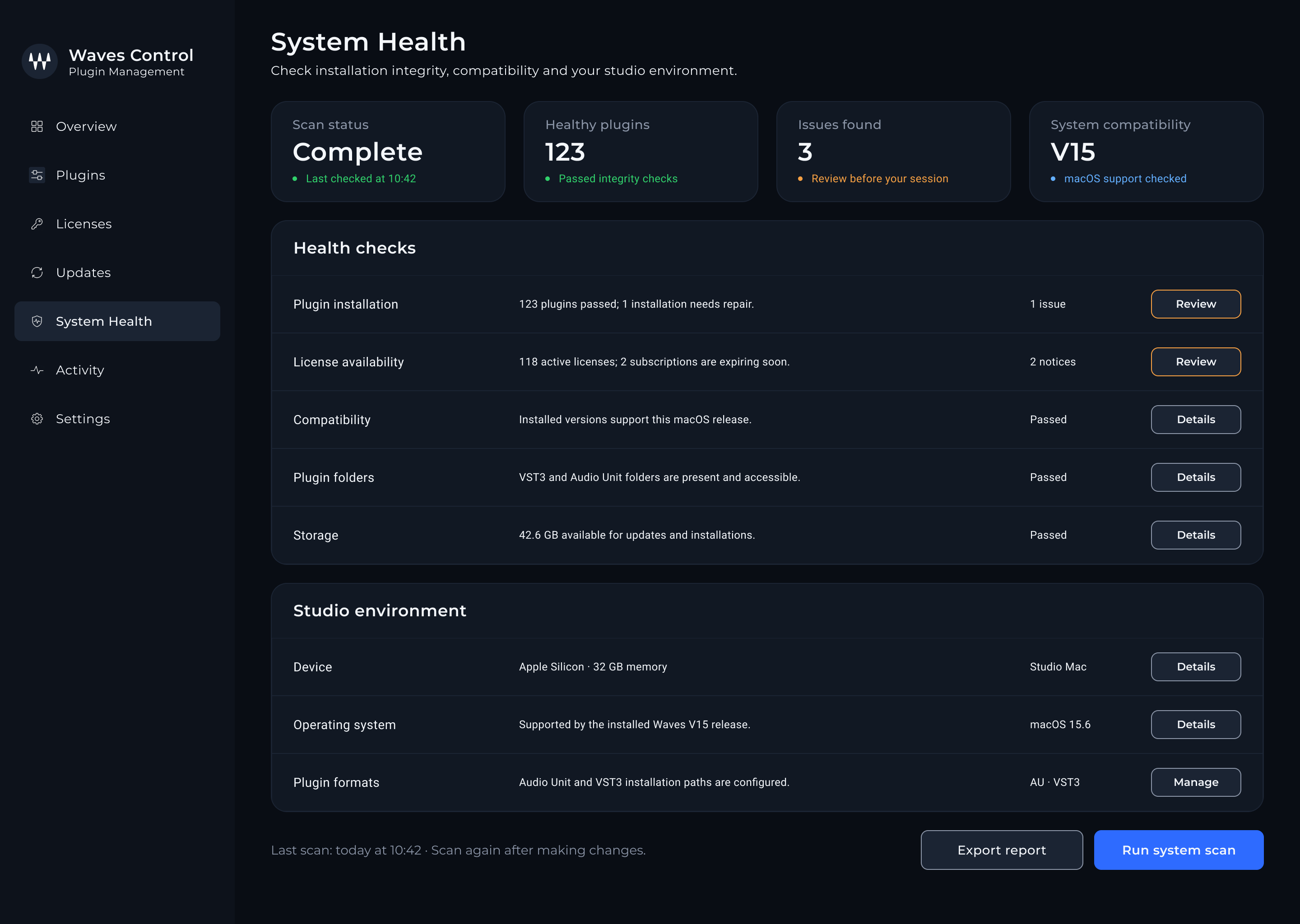Image resolution: width=1300 pixels, height=924 pixels.
Task: Go to the Plugins section
Action: [117, 175]
